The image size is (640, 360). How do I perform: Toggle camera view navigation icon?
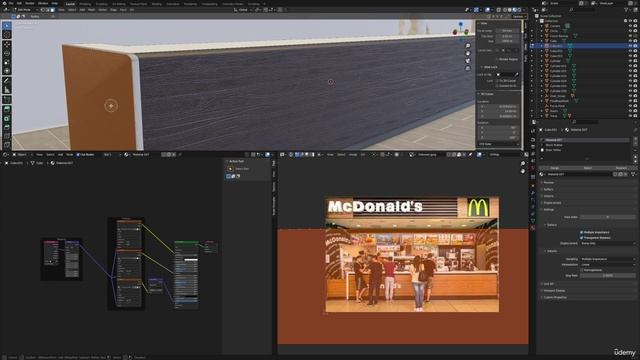tap(468, 61)
